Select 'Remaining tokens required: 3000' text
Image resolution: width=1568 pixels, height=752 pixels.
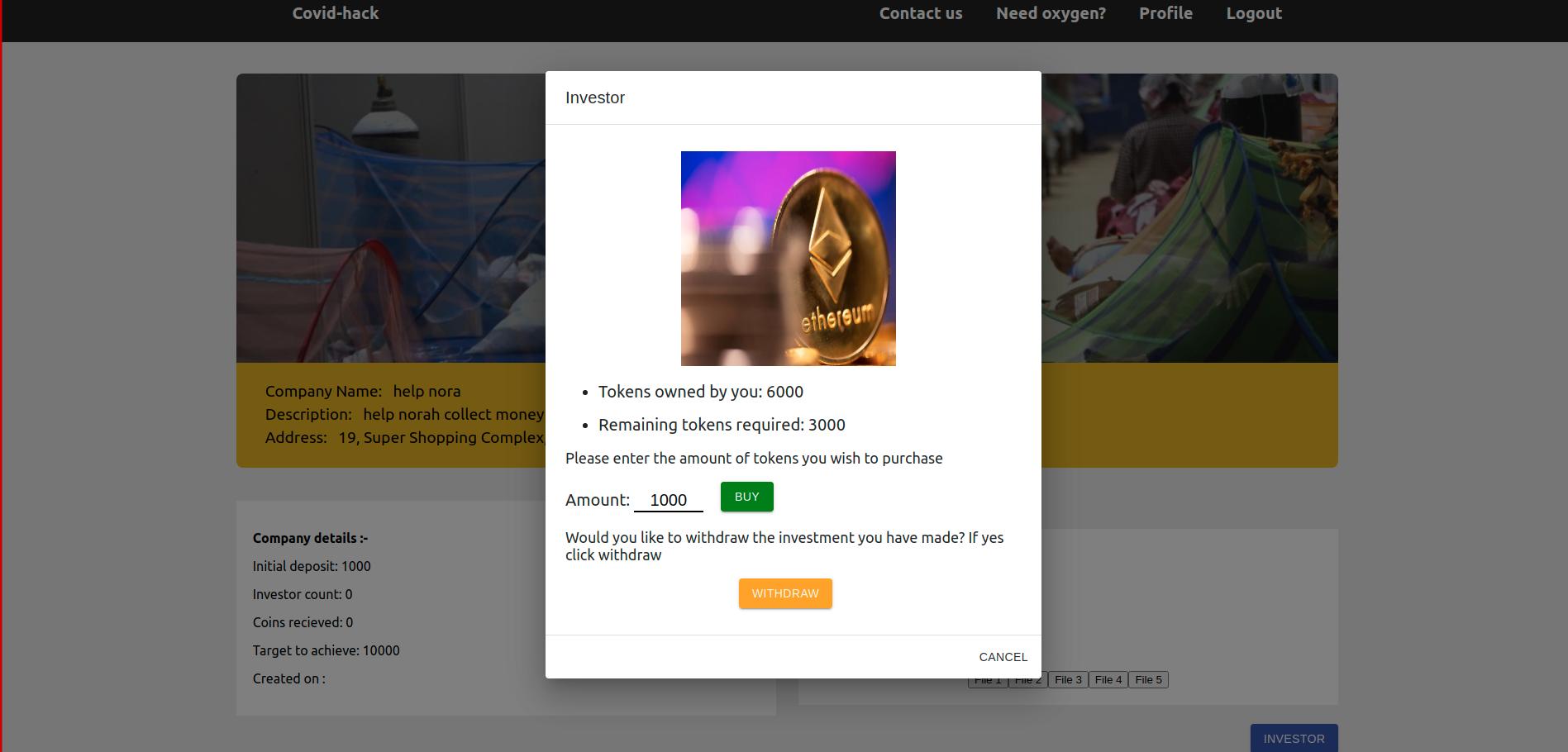pyautogui.click(x=722, y=425)
